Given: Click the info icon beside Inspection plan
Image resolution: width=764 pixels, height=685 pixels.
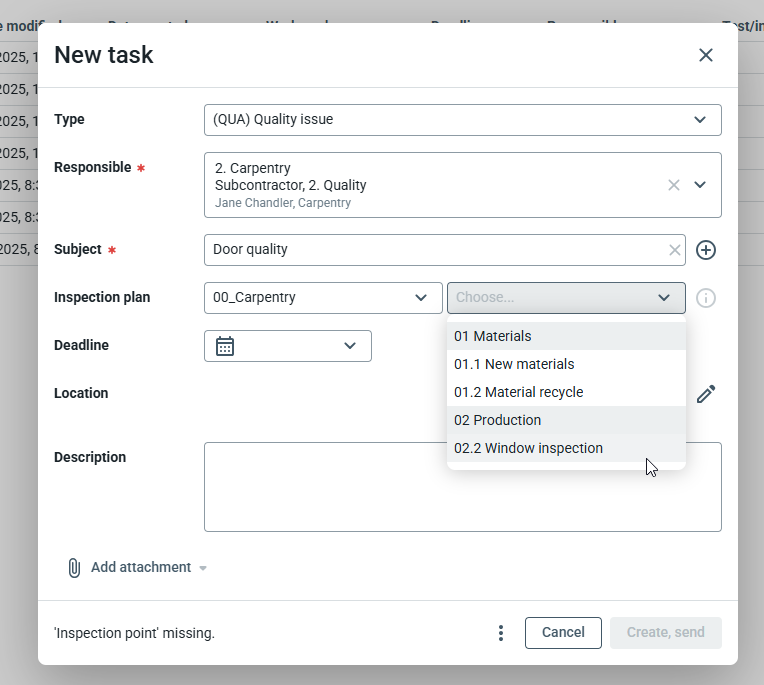Looking at the screenshot, I should point(706,298).
